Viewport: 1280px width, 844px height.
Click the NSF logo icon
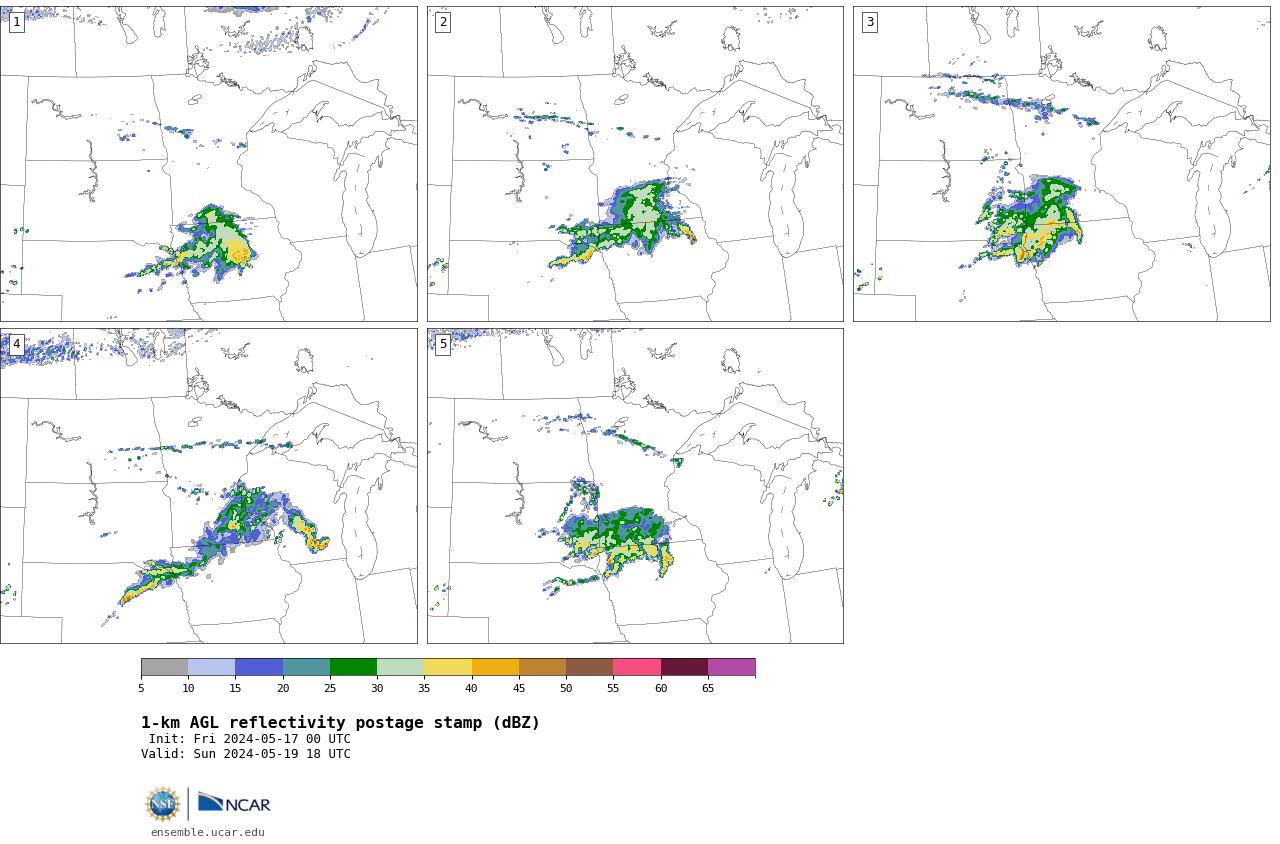click(163, 804)
